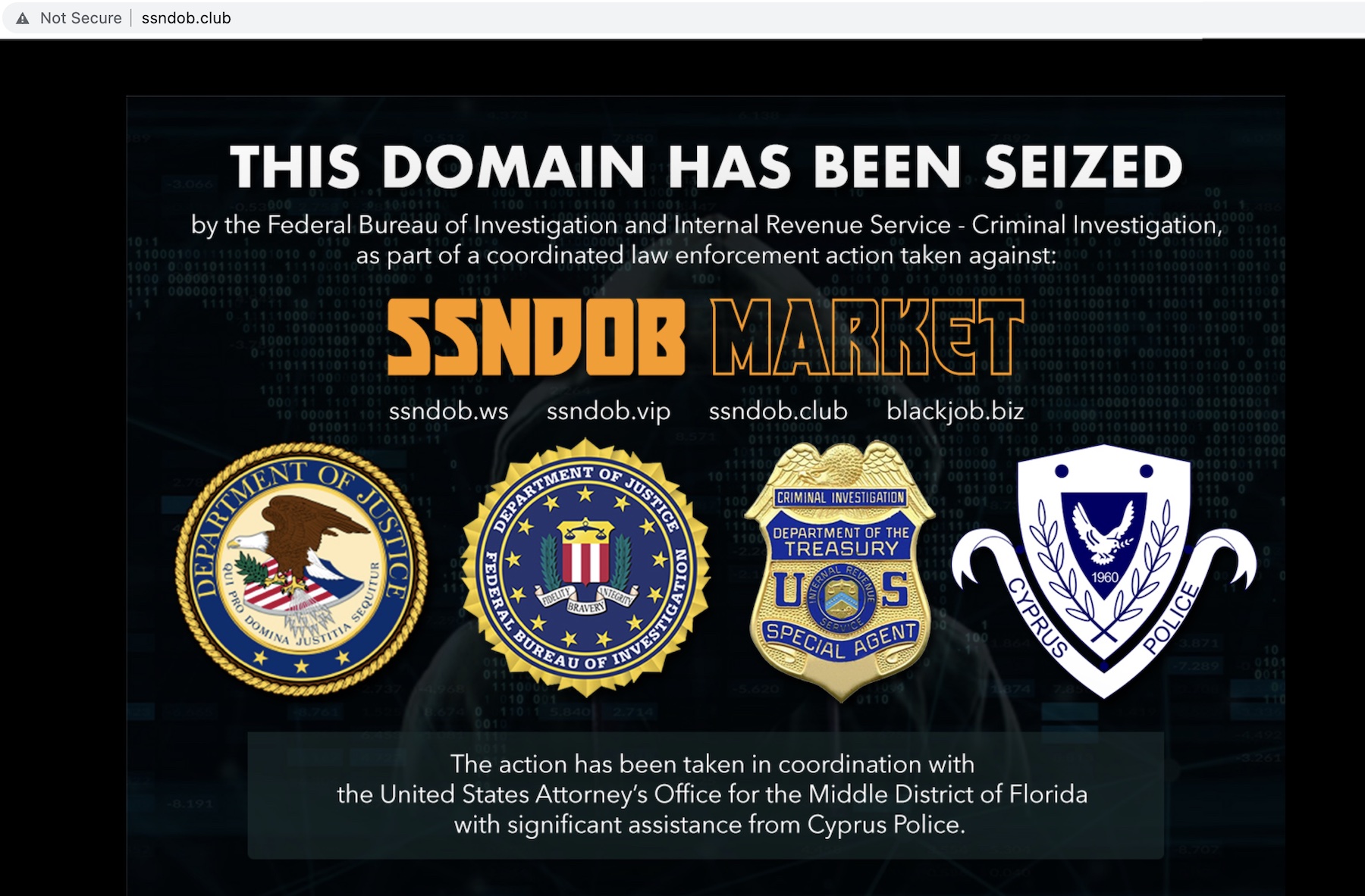The width and height of the screenshot is (1365, 896).
Task: Click the IRS Criminal Investigation Special Agent badge
Action: [x=840, y=570]
